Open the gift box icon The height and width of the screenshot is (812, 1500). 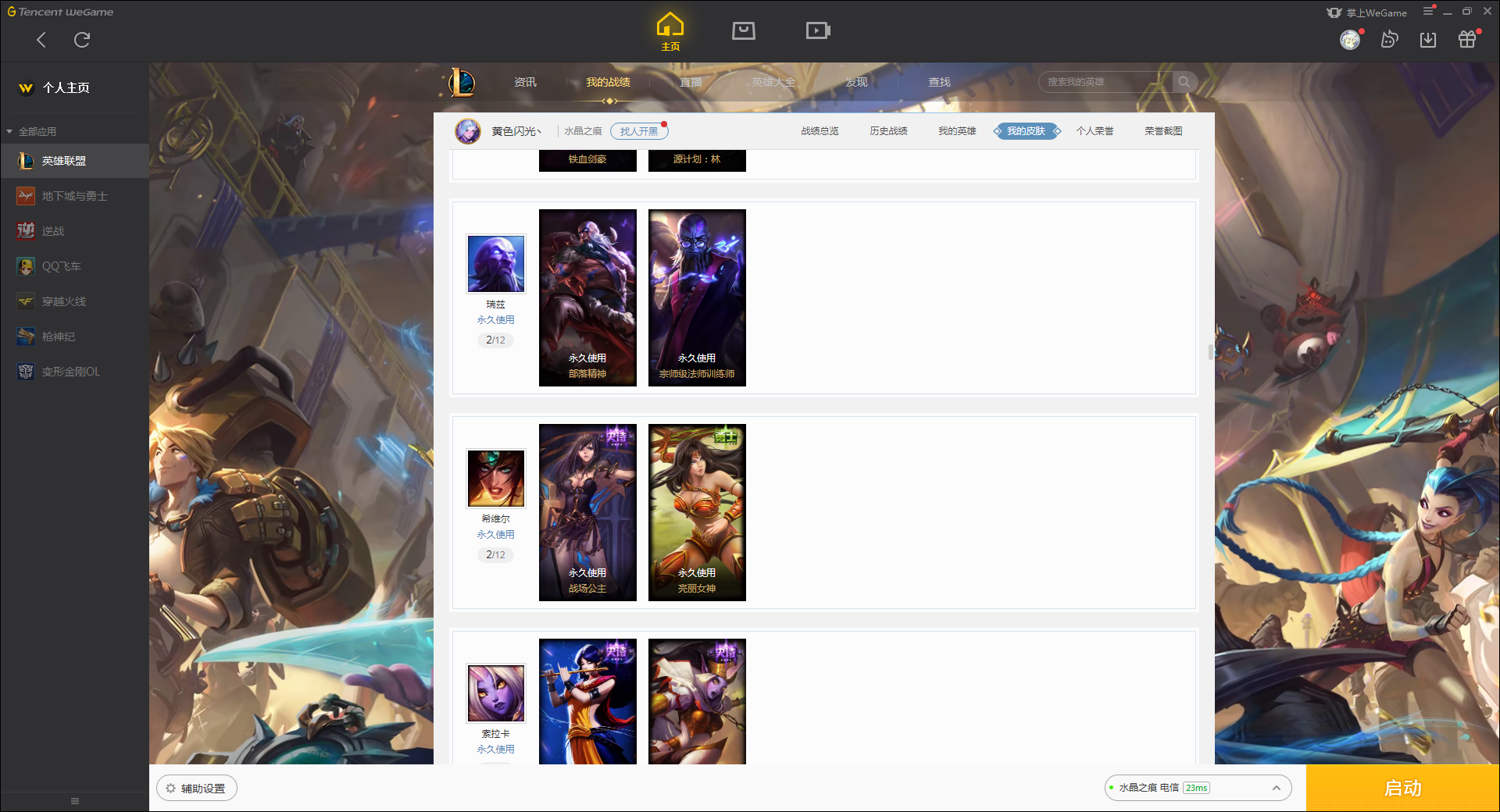pos(1467,39)
